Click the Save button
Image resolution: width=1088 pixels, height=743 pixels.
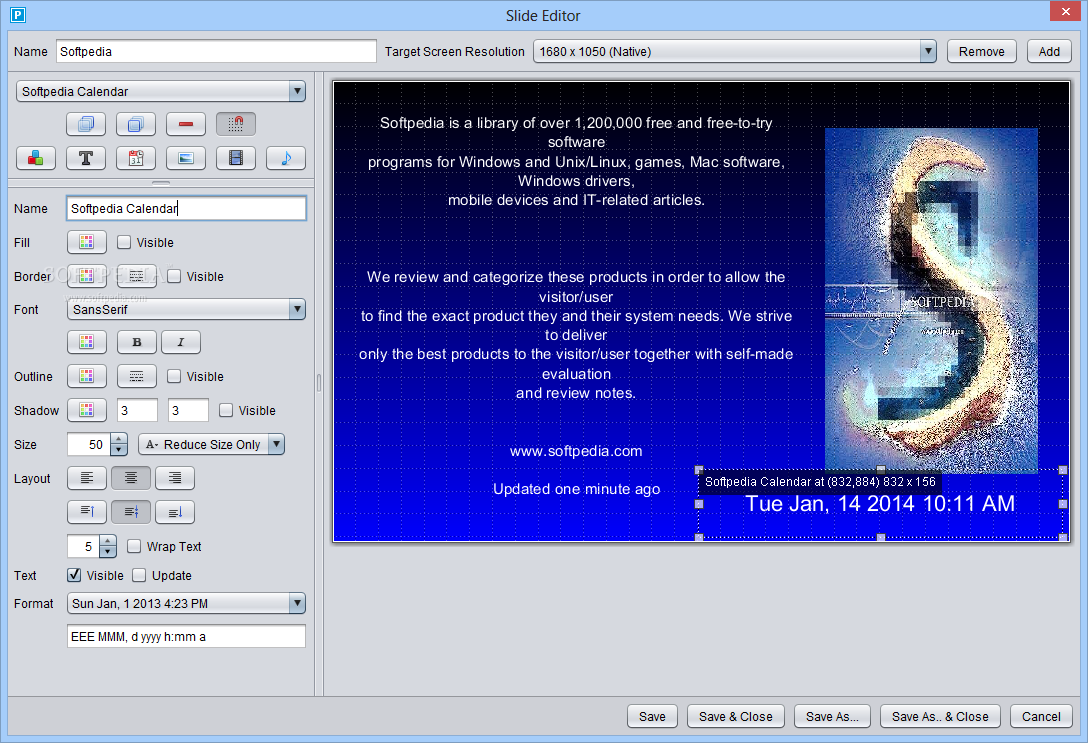click(x=652, y=716)
